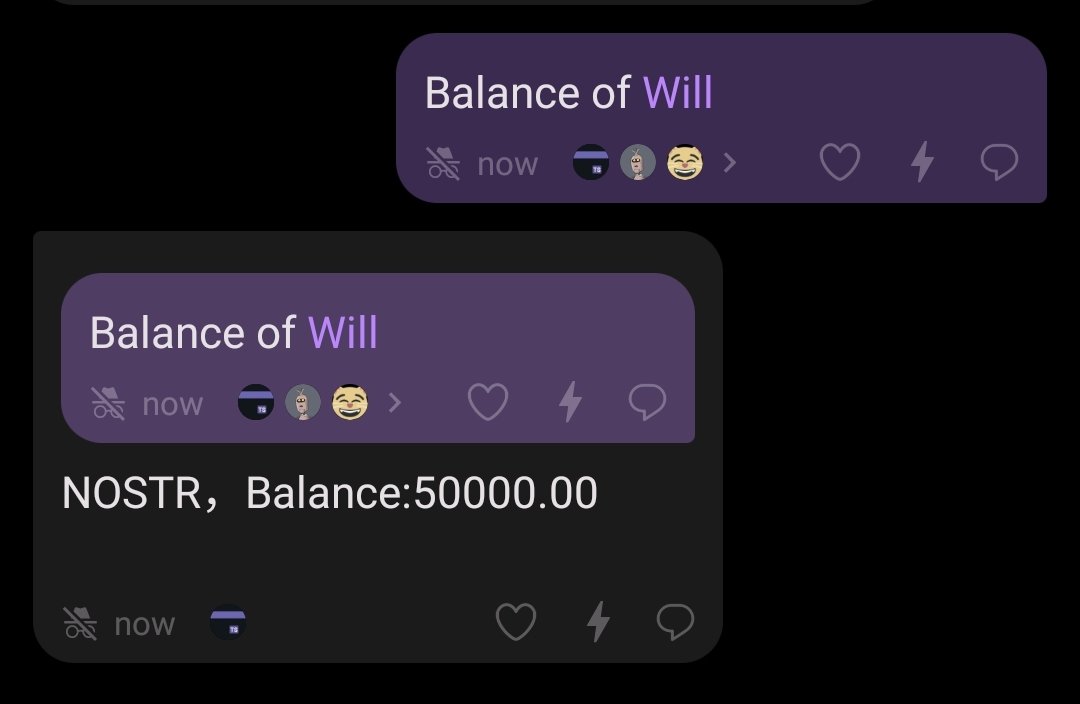
Task: Open gray character avatar in top message
Action: click(638, 163)
